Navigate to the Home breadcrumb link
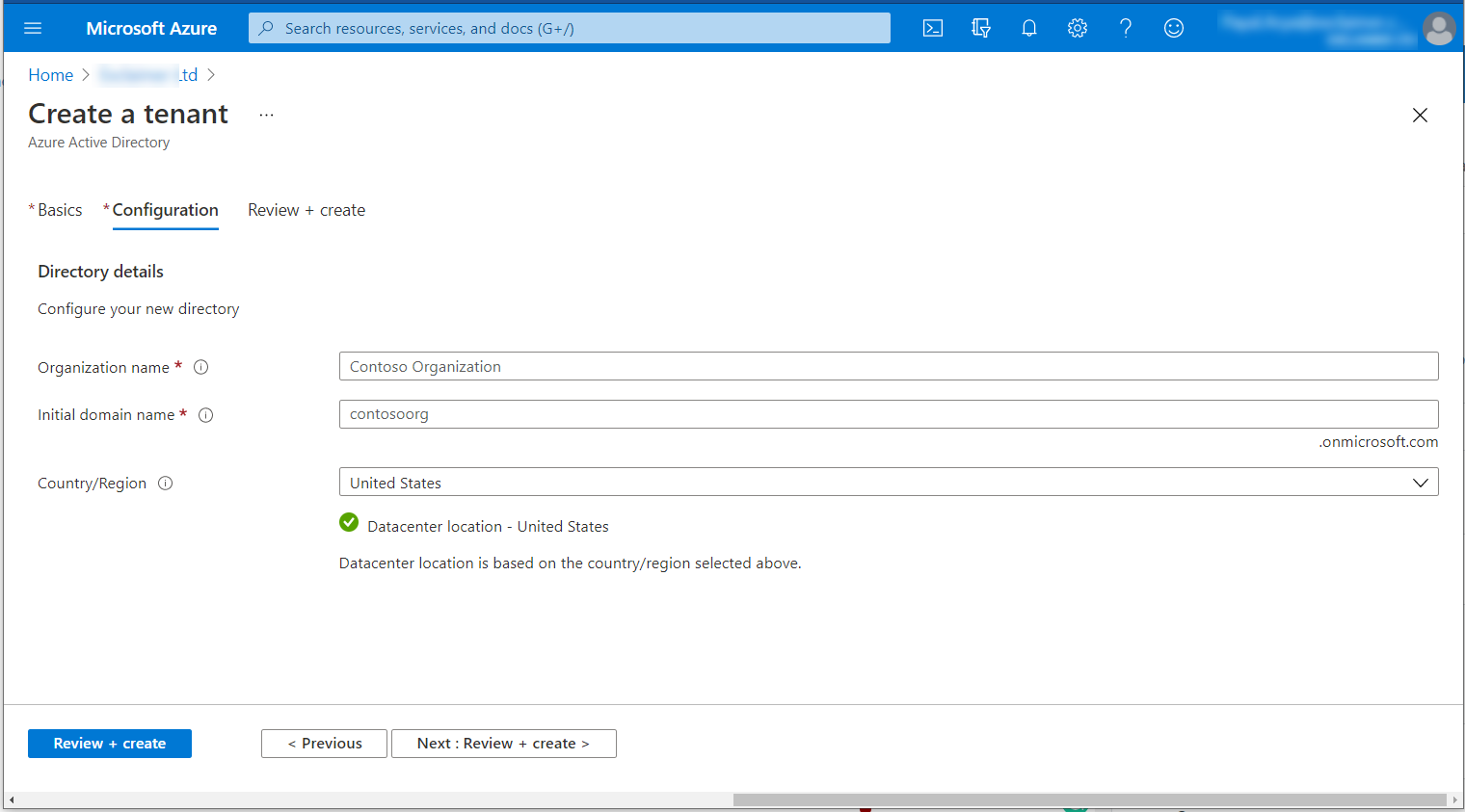This screenshot has width=1465, height=812. coord(50,75)
